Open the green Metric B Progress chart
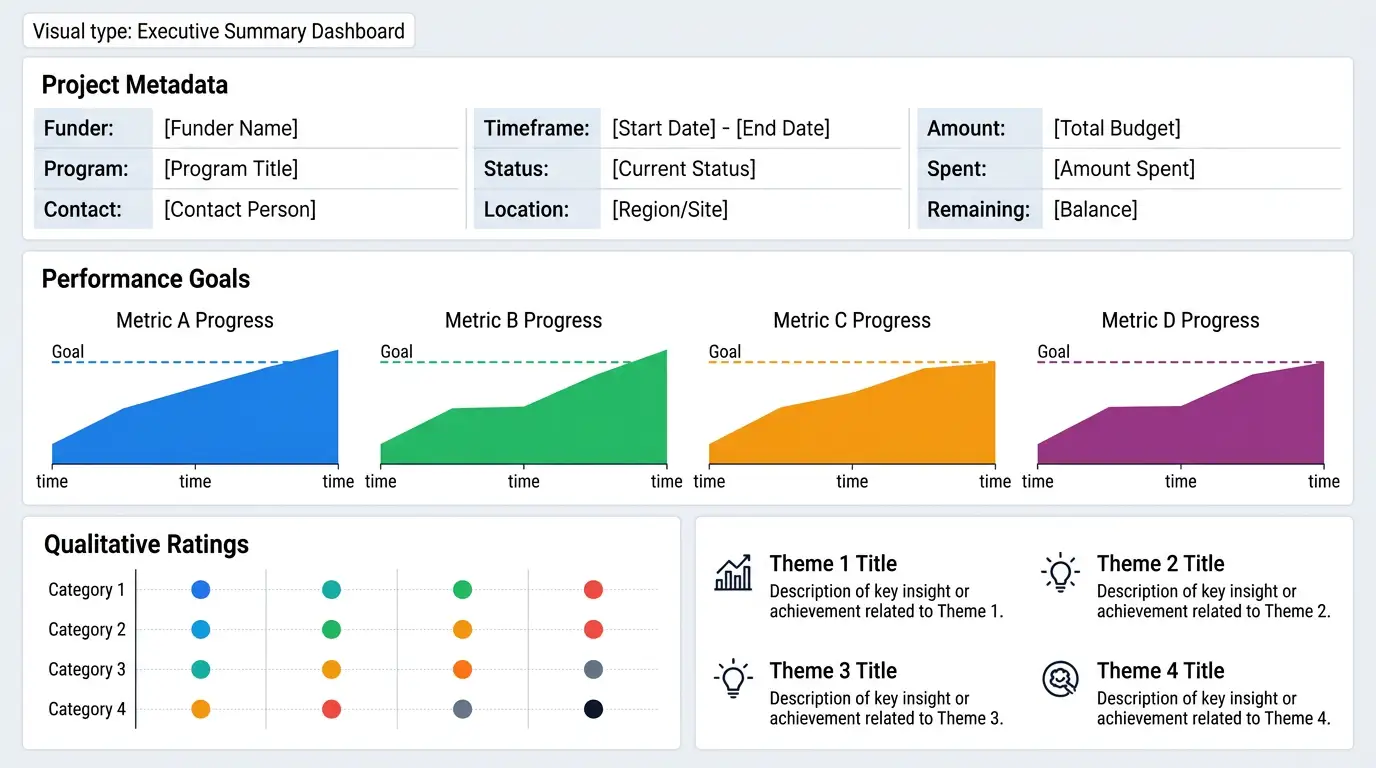Viewport: 1376px width, 768px height. 524,407
